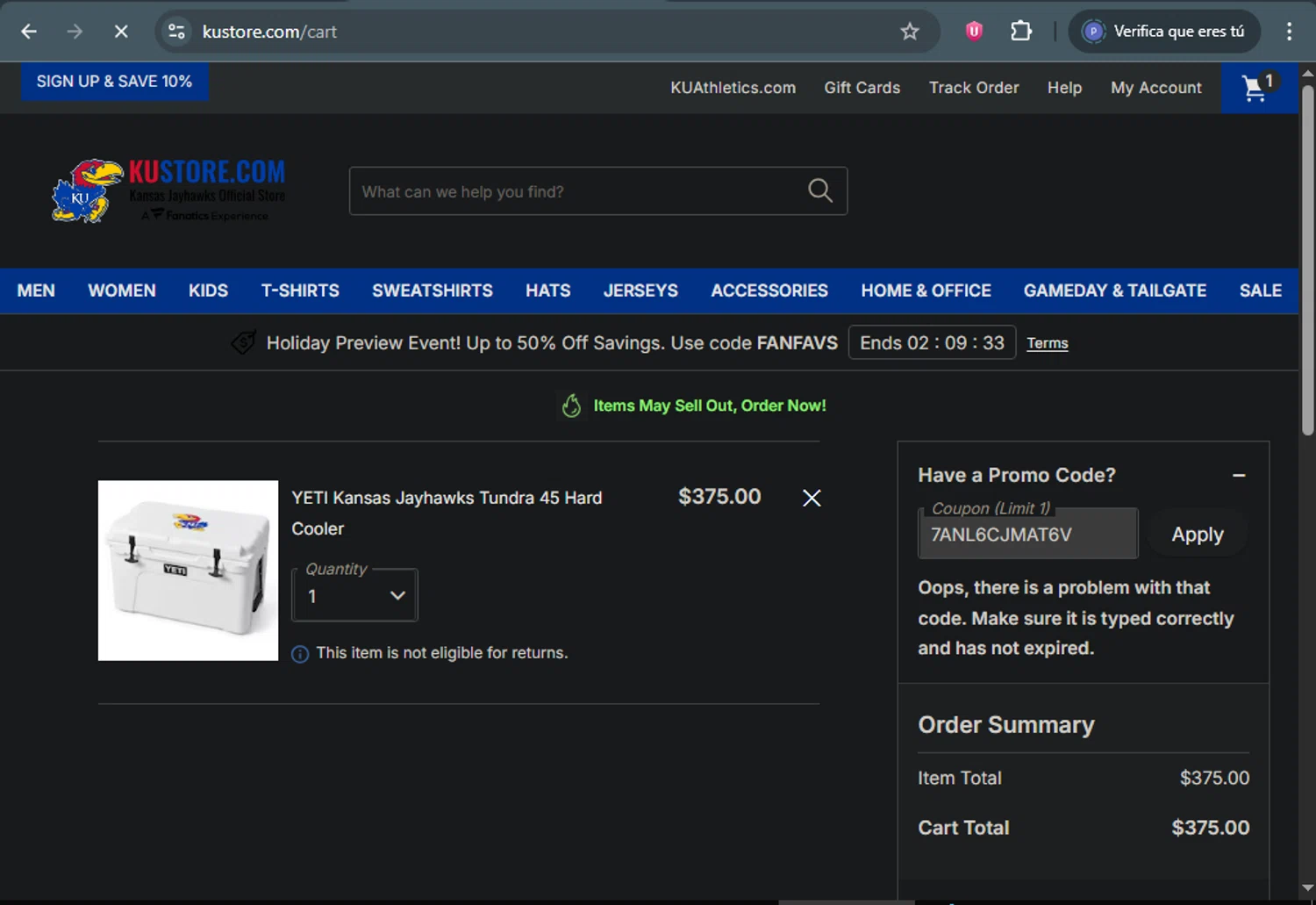
Task: Click the Holiday Preview Event banner text
Action: click(x=552, y=343)
